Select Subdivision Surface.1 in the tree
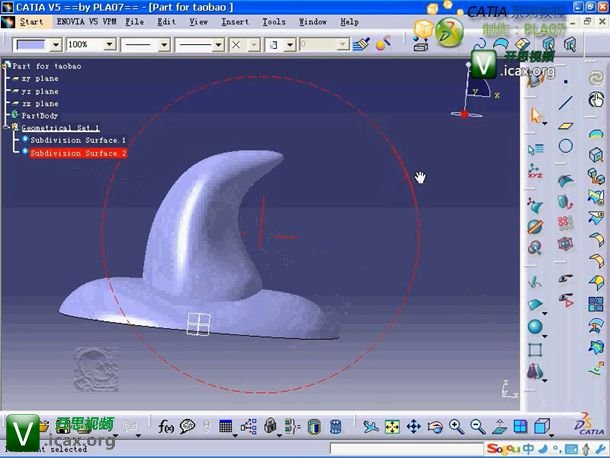610x458 pixels. 78,141
